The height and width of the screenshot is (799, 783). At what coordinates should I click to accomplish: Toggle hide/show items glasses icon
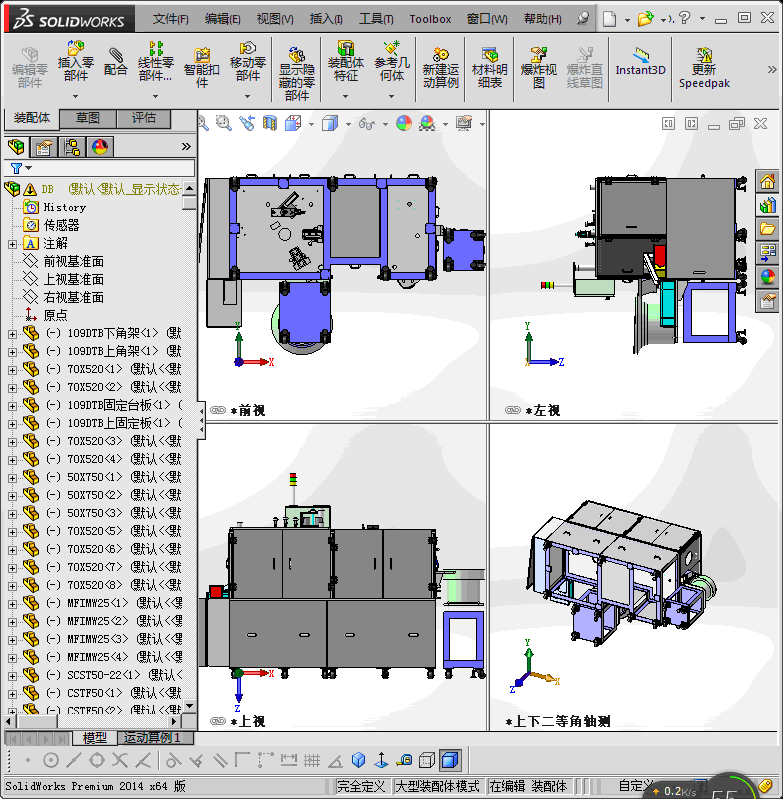[367, 123]
